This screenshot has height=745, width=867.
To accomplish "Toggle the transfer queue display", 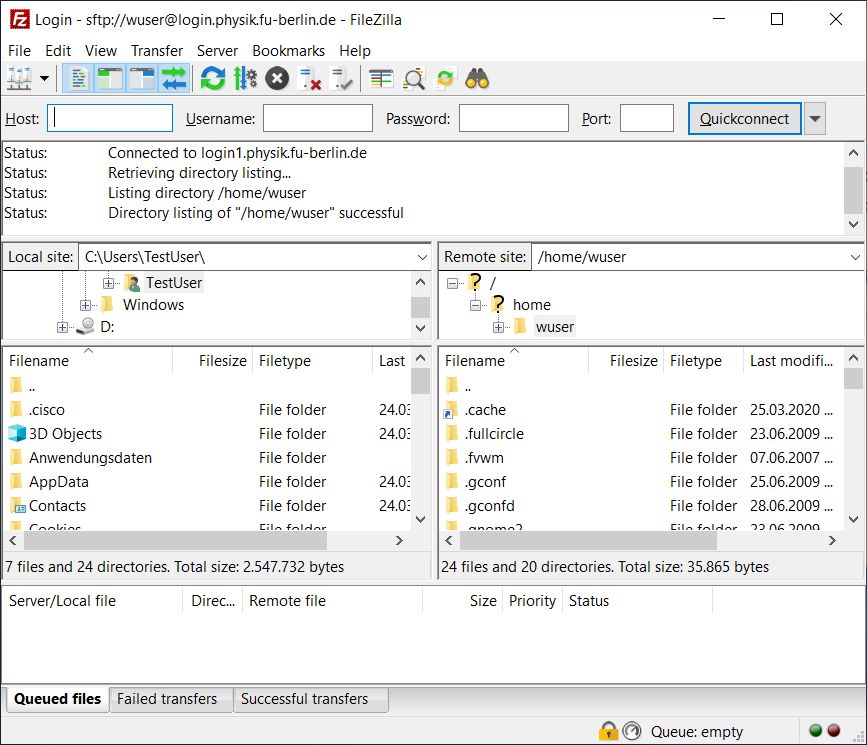I will (175, 79).
